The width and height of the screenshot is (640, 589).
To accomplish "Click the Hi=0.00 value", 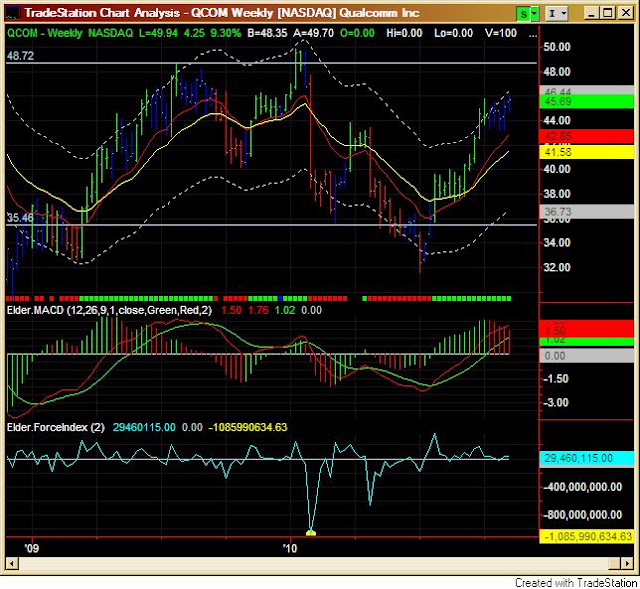I will [x=404, y=33].
